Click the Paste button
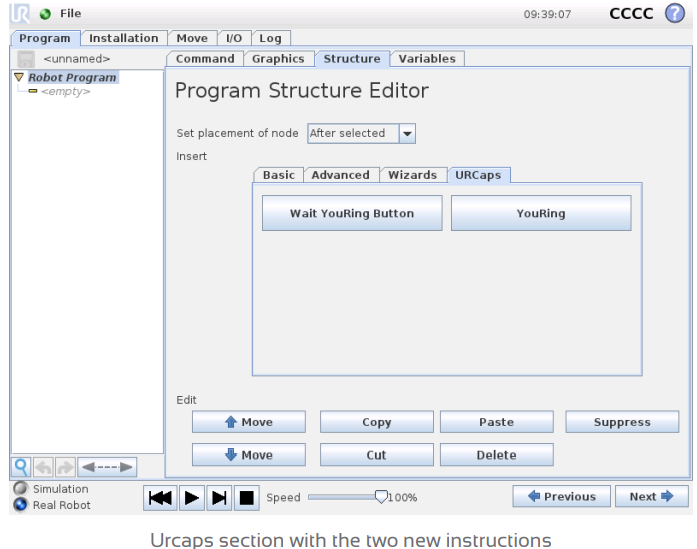This screenshot has height=549, width=697. 497,422
